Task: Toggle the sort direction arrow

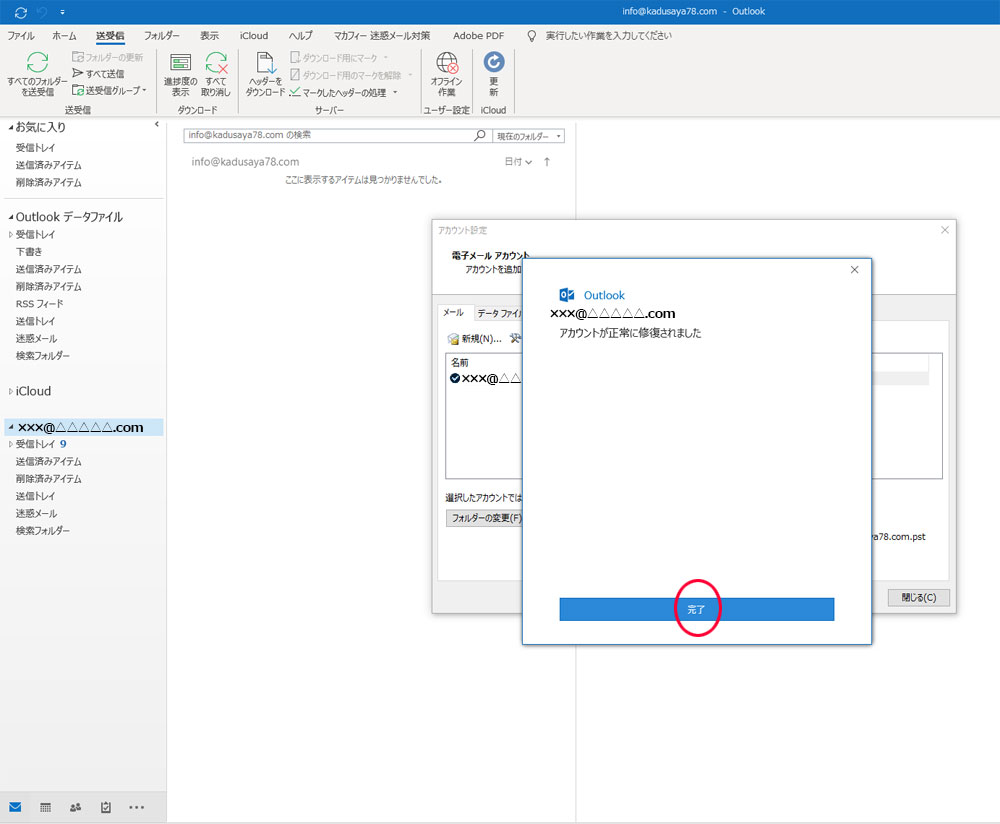Action: 547,162
